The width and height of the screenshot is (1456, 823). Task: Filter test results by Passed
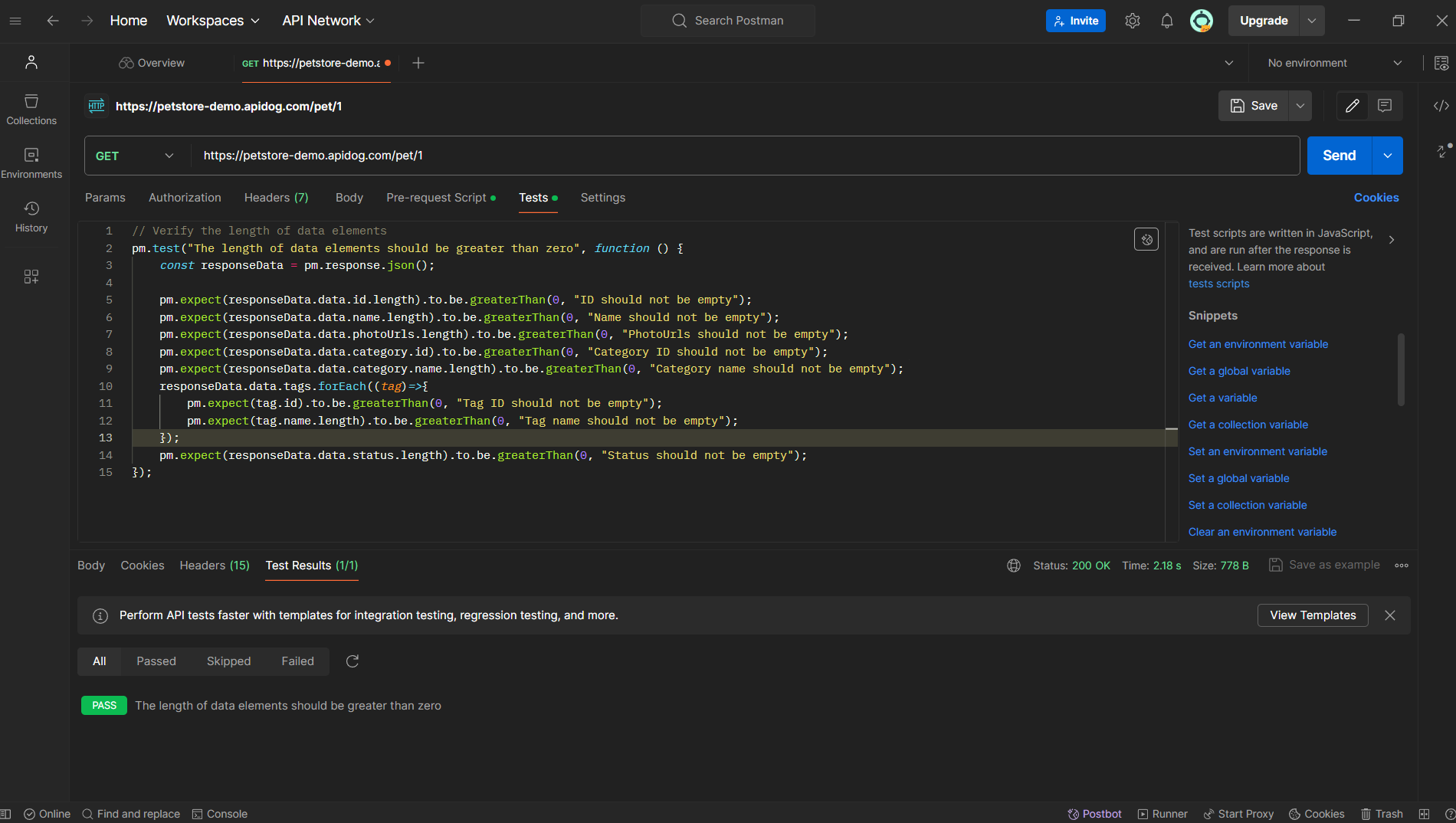pos(156,661)
